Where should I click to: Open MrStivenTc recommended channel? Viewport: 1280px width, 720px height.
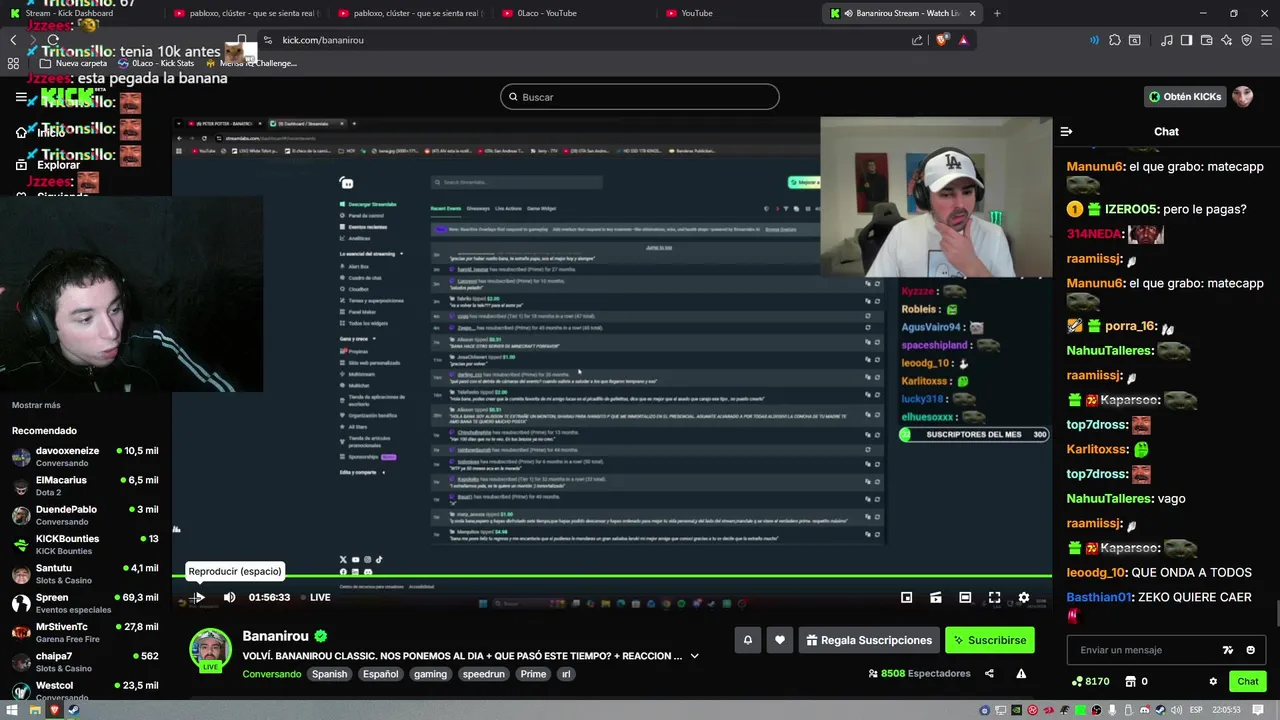coord(85,633)
